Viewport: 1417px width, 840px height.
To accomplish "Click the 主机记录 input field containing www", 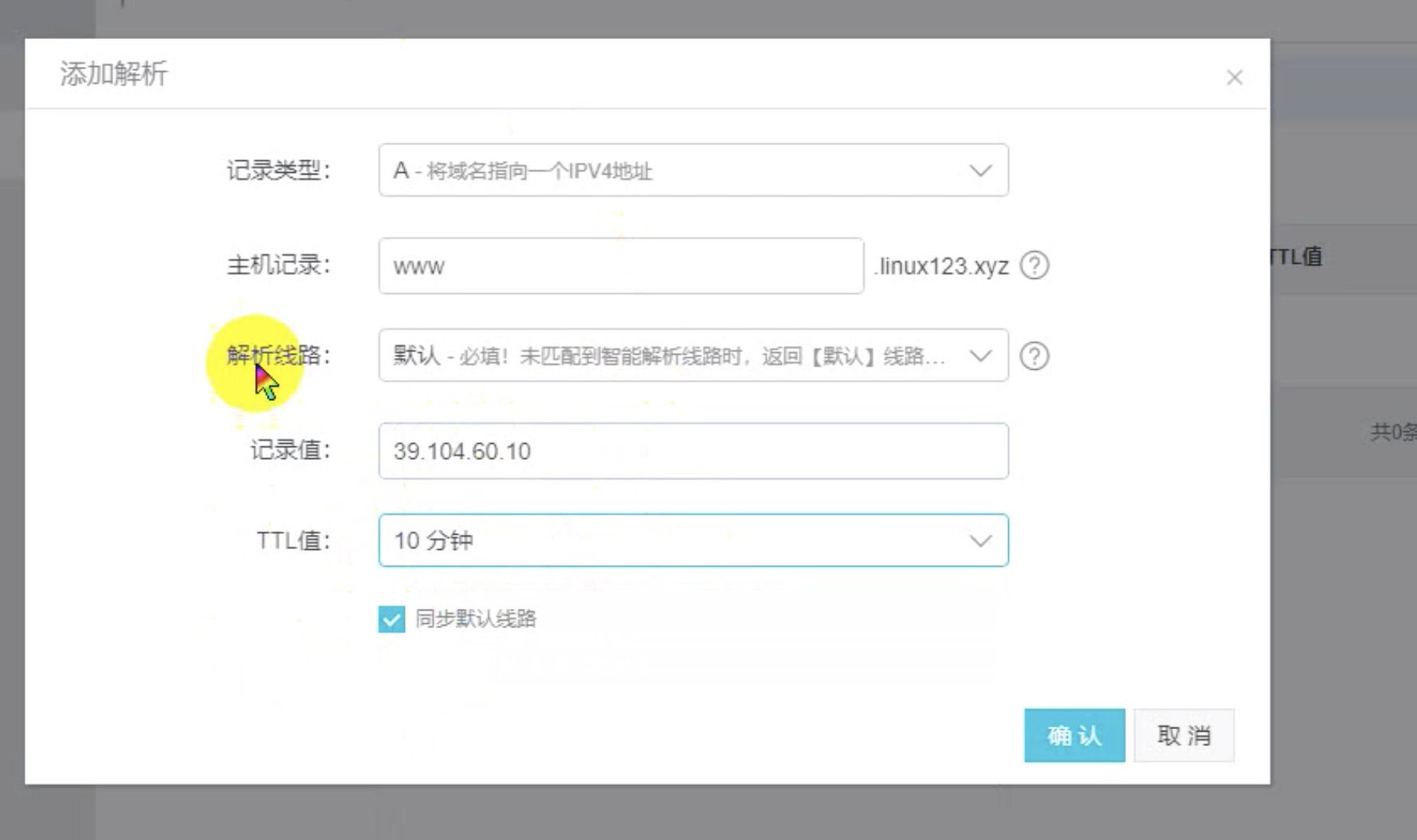I will 621,265.
